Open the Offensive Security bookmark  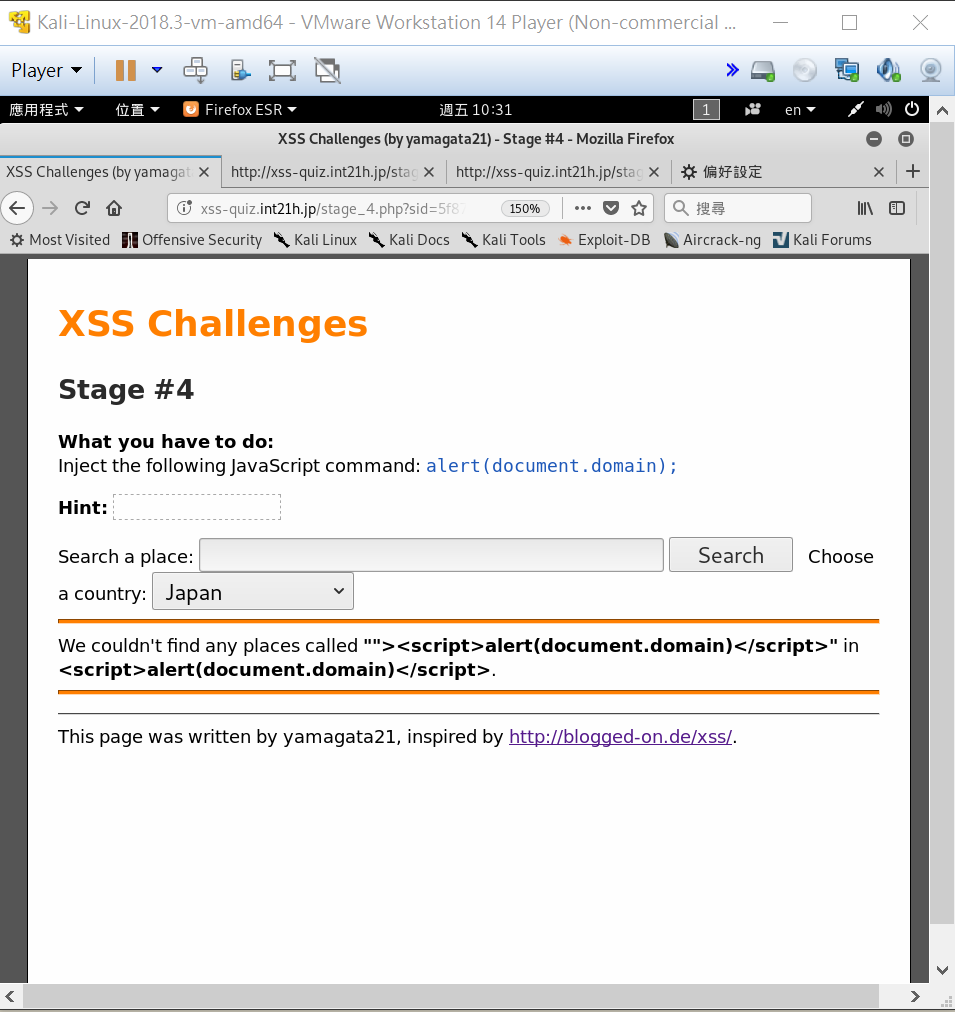(192, 240)
